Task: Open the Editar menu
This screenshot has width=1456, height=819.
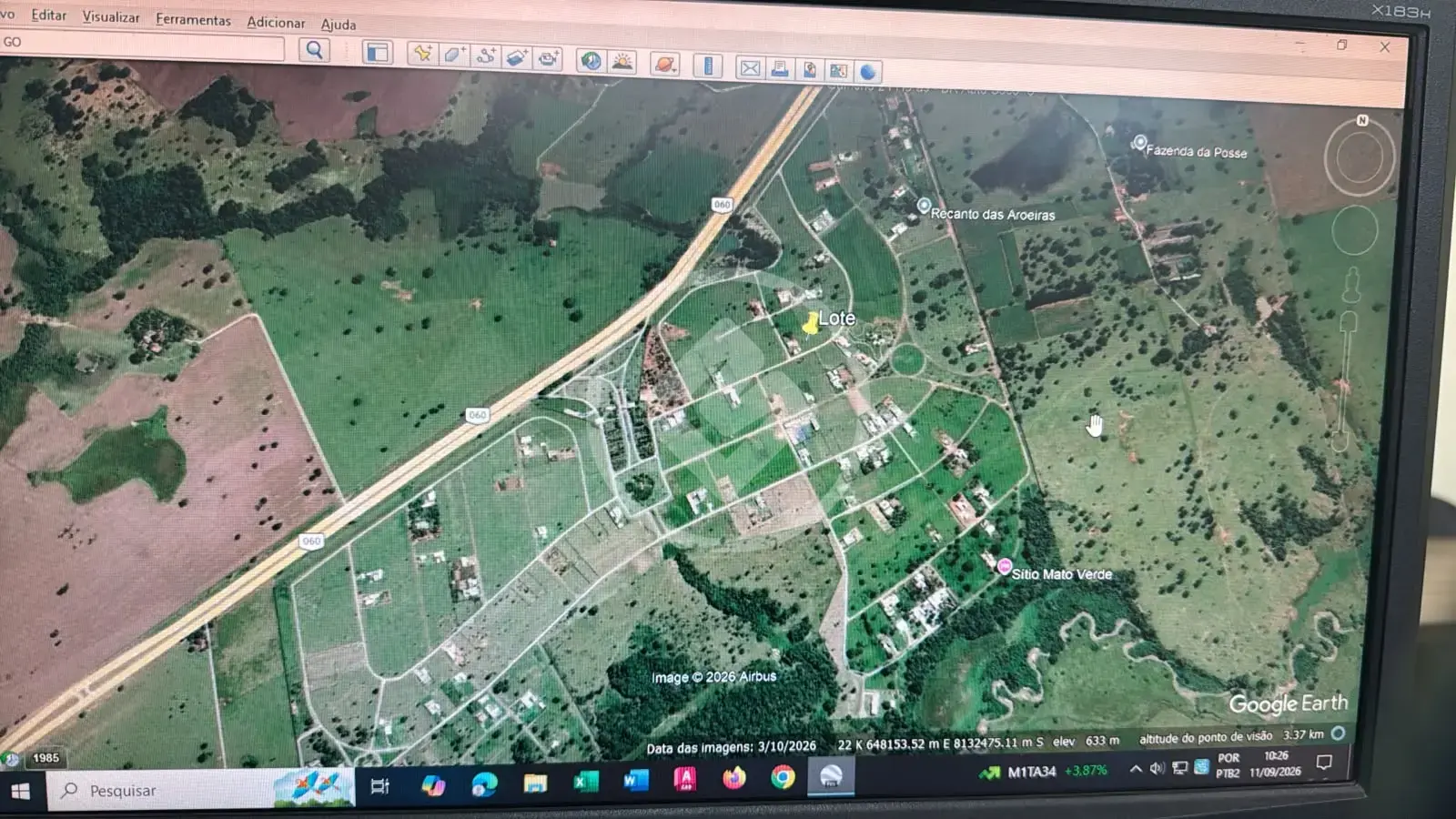Action: (x=48, y=15)
